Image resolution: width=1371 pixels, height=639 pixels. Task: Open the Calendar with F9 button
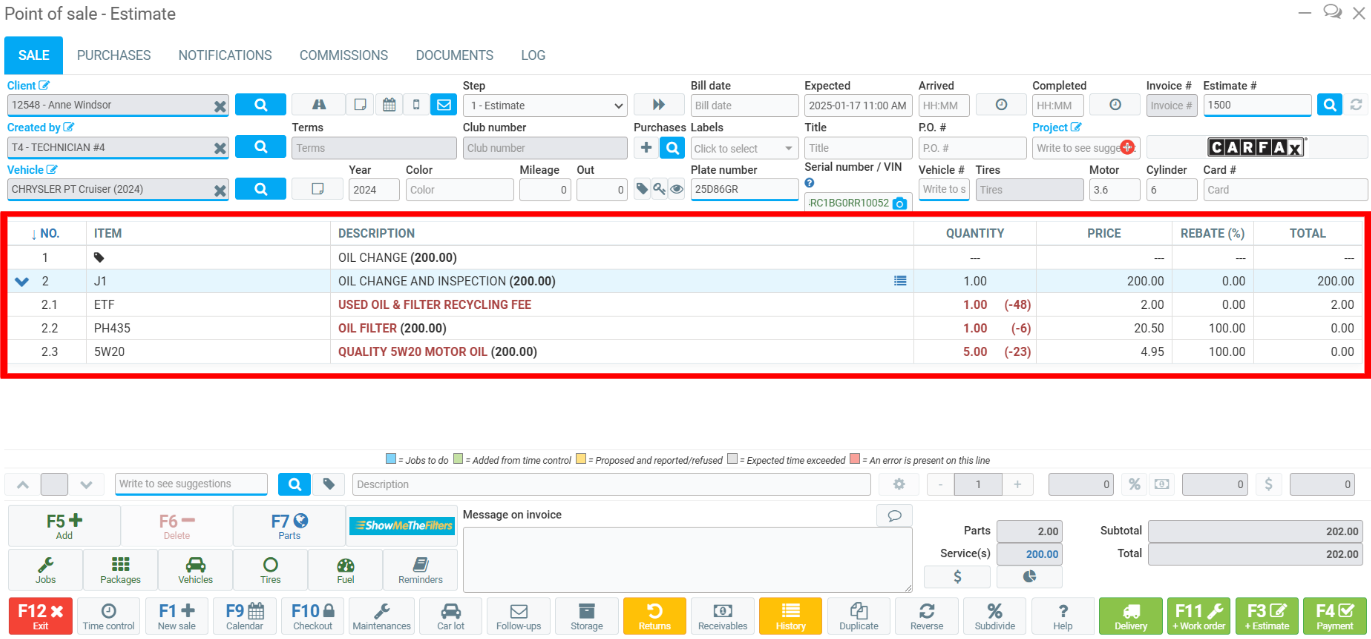[x=244, y=615]
